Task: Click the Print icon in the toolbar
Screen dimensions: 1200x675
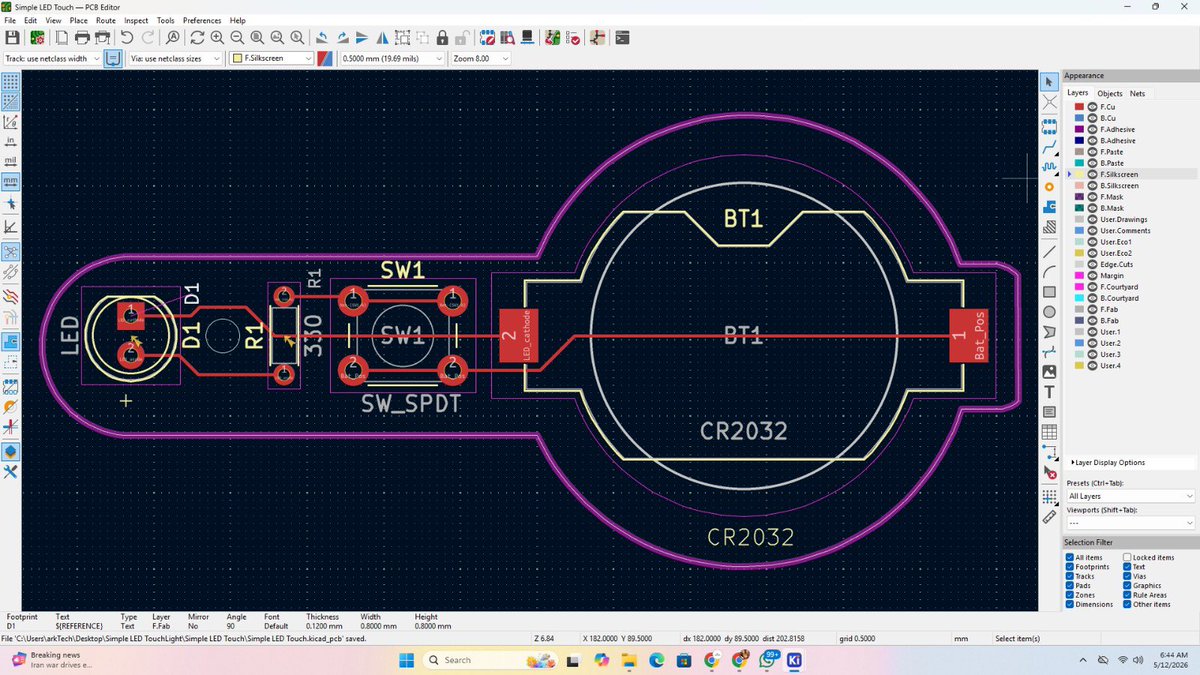Action: [x=82, y=37]
